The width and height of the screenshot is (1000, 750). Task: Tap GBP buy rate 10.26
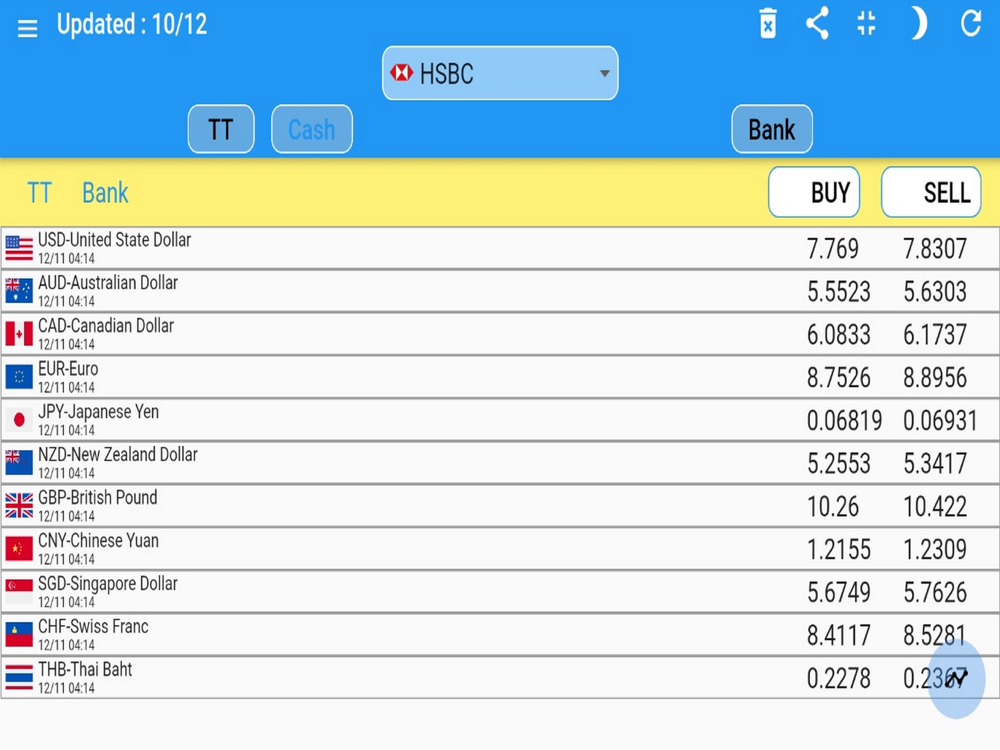pyautogui.click(x=833, y=506)
